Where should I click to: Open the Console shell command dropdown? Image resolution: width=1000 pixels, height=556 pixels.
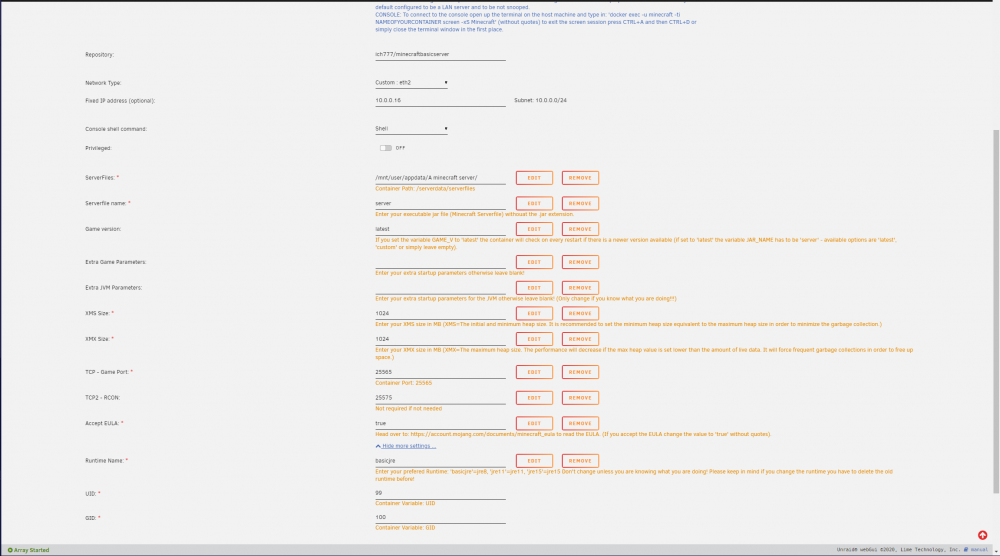click(x=411, y=129)
